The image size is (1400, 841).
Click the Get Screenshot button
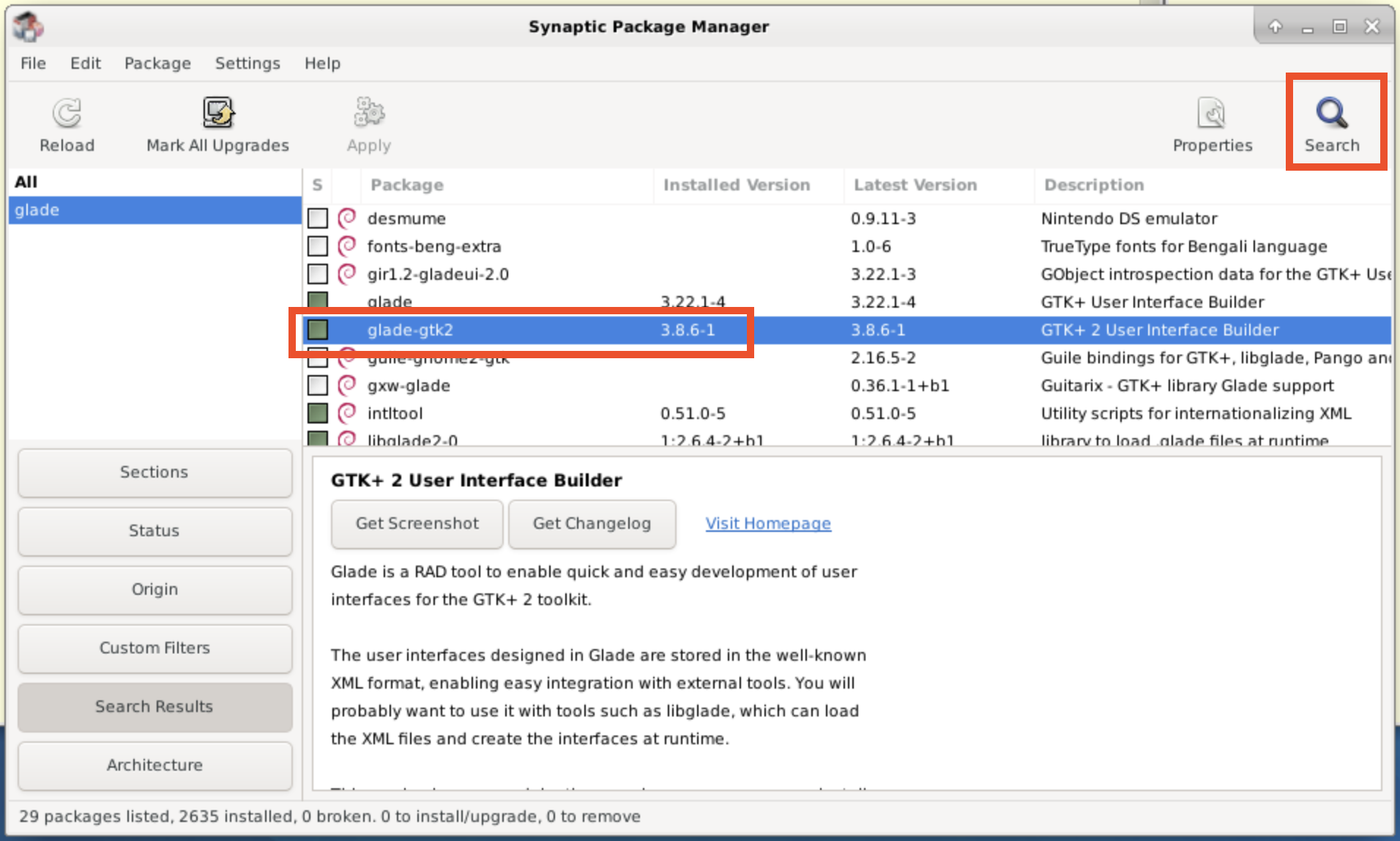[x=417, y=524]
